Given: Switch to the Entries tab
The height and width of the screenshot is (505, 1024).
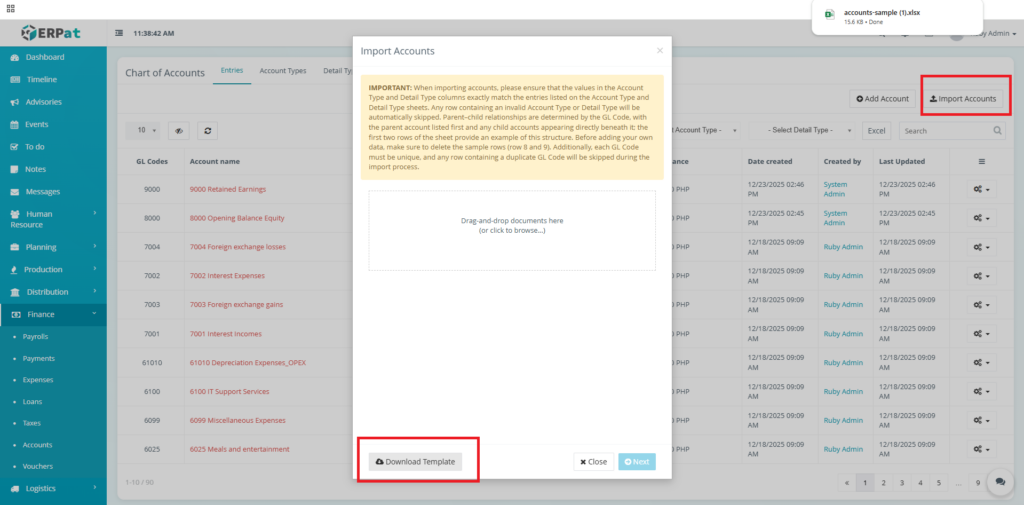Looking at the screenshot, I should click(x=232, y=71).
